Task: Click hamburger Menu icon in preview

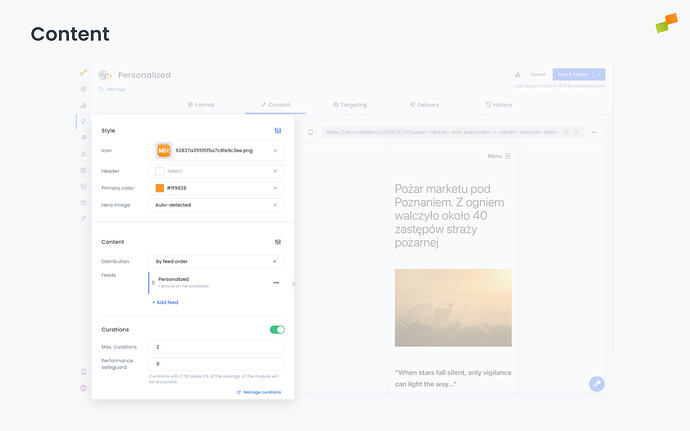Action: click(508, 156)
